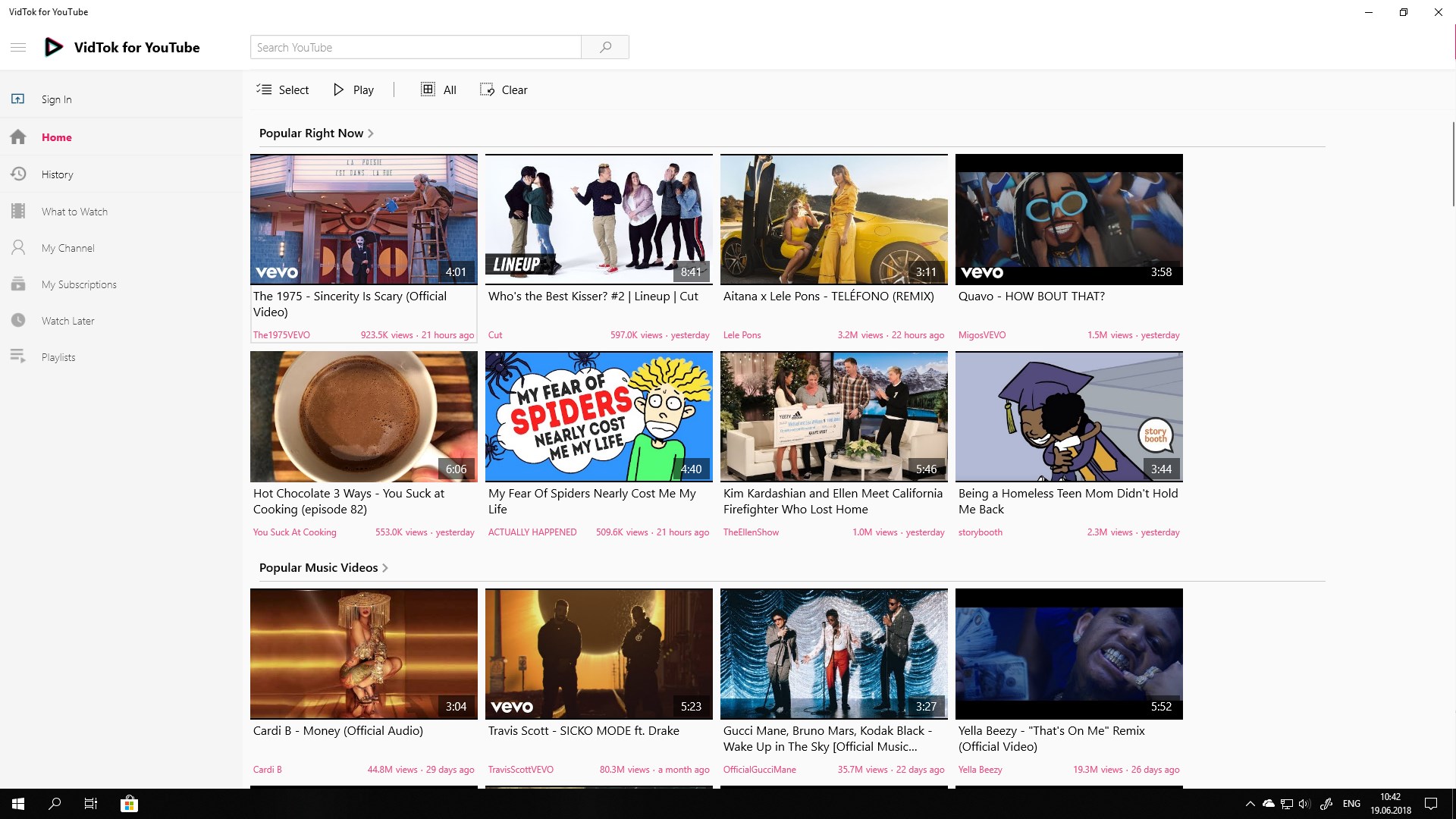Open the hamburger navigation menu
Screen dimensions: 1456x819
coord(18,47)
